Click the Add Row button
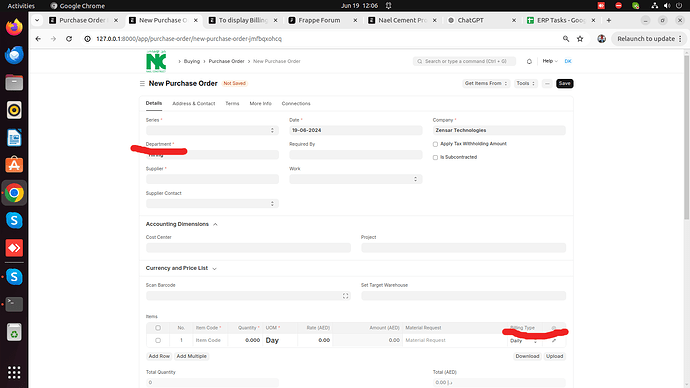Image resolution: width=690 pixels, height=388 pixels. coord(159,356)
